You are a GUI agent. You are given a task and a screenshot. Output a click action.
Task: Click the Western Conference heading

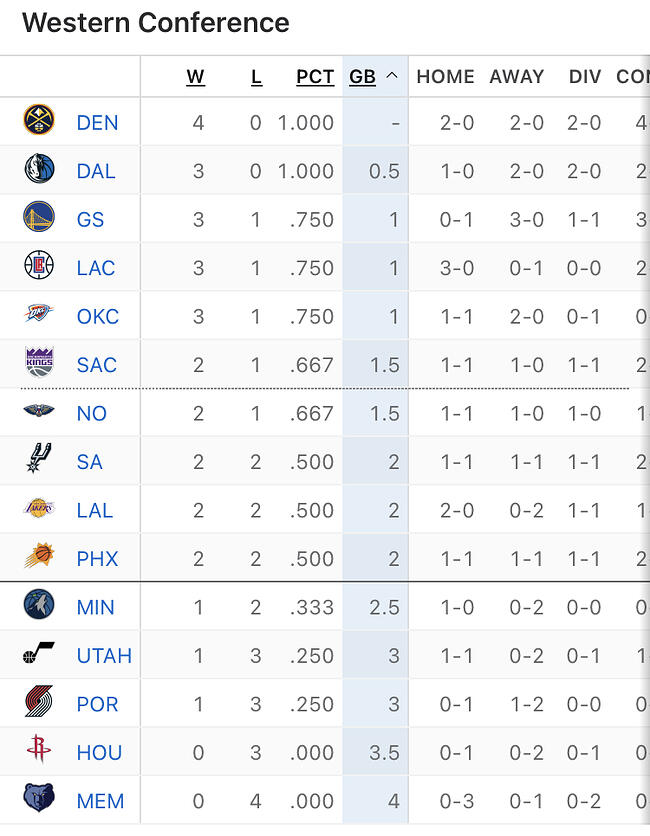pos(156,23)
